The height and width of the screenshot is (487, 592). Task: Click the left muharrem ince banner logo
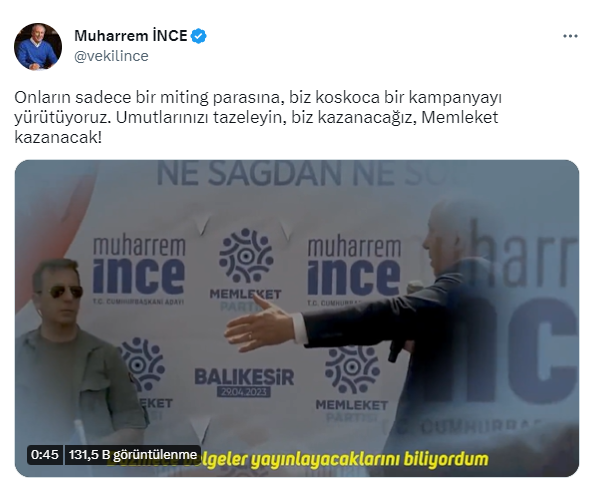tap(139, 270)
